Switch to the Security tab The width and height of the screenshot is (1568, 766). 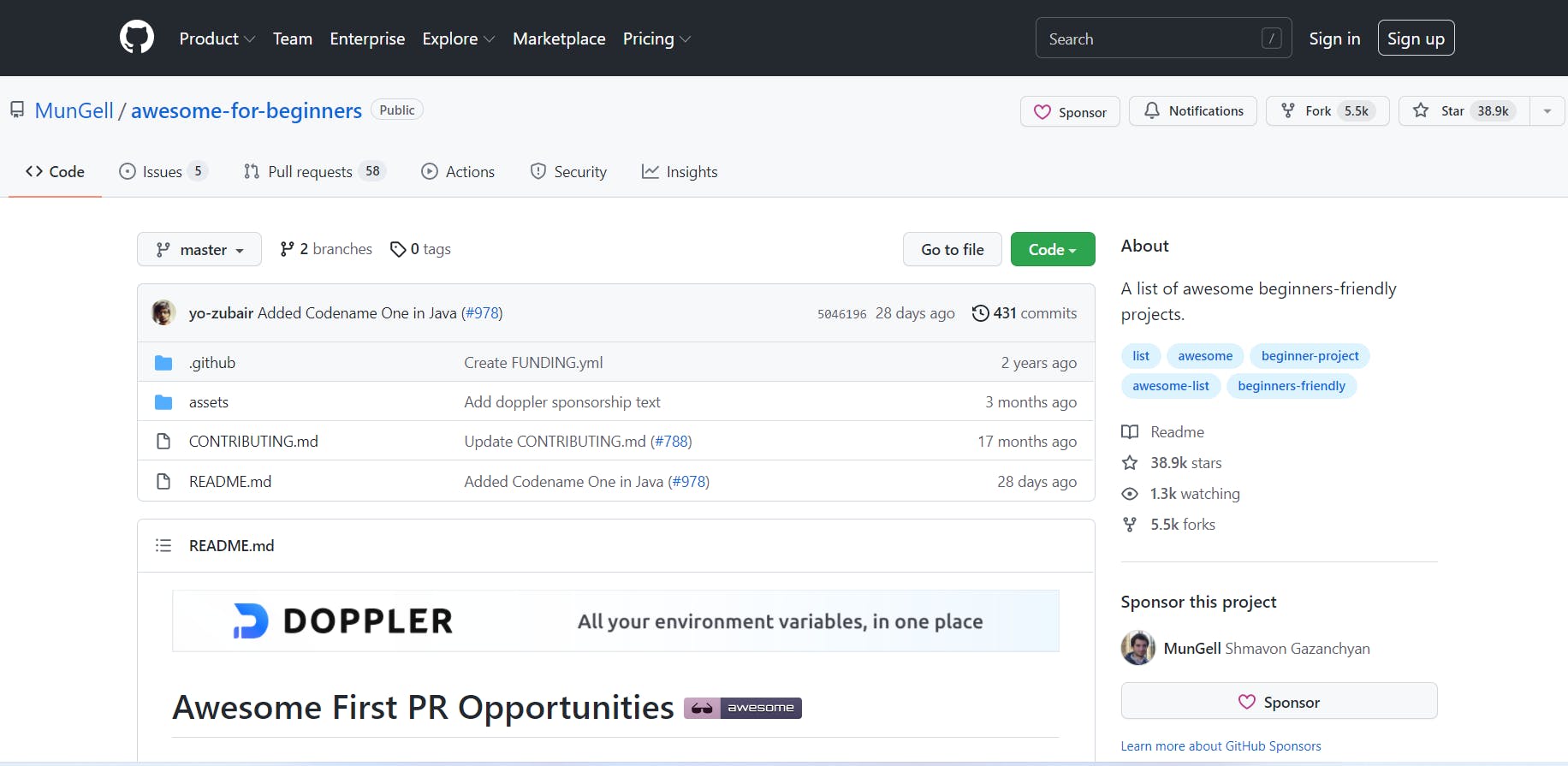[568, 171]
